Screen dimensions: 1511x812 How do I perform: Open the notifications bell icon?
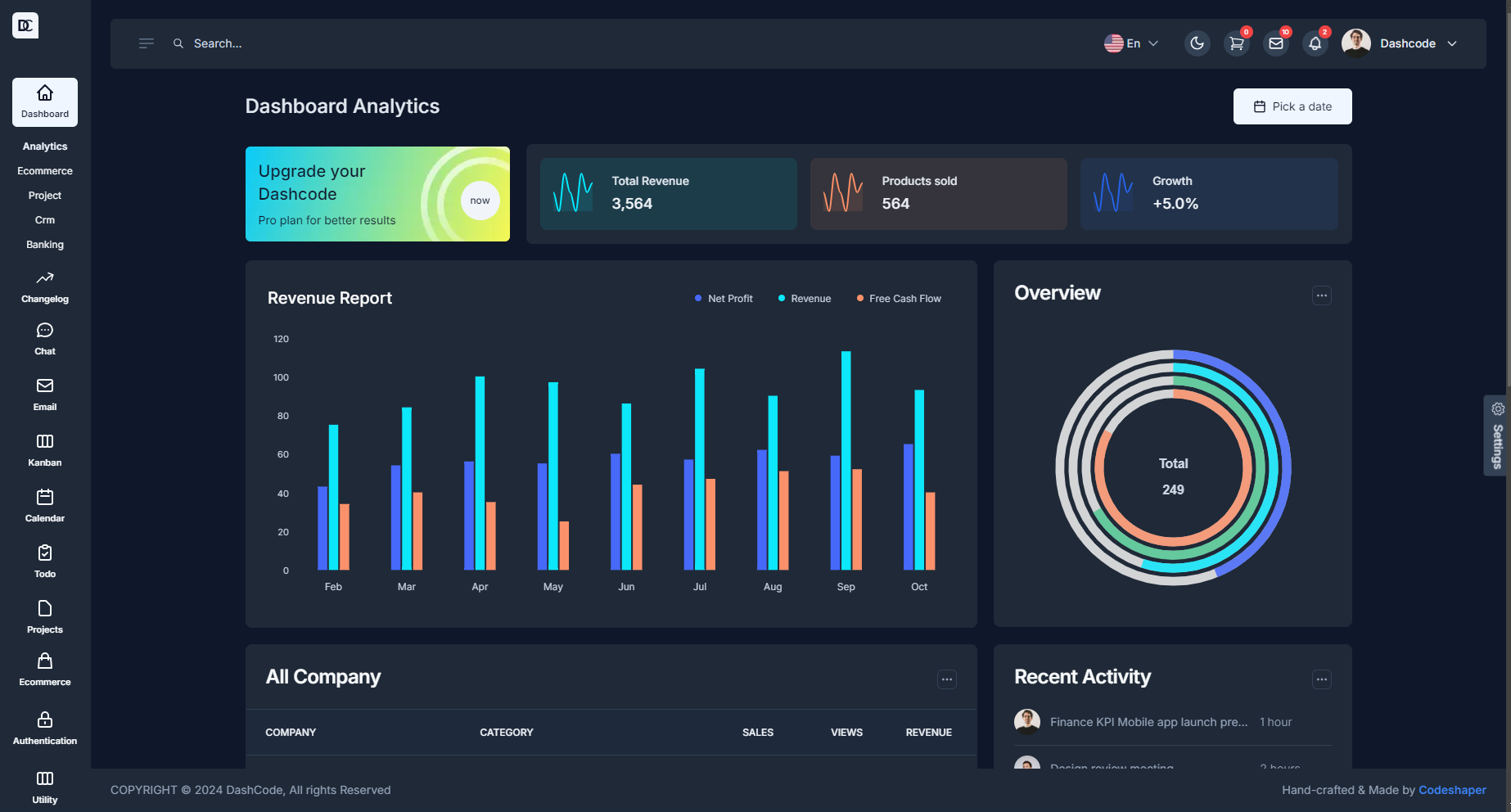point(1315,43)
